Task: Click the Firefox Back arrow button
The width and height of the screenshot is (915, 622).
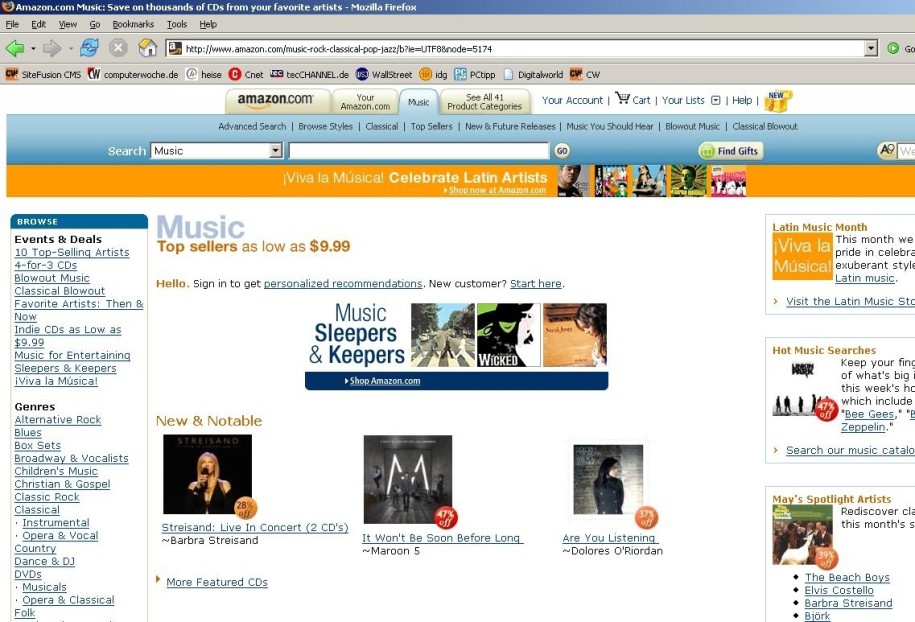Action: (15, 48)
